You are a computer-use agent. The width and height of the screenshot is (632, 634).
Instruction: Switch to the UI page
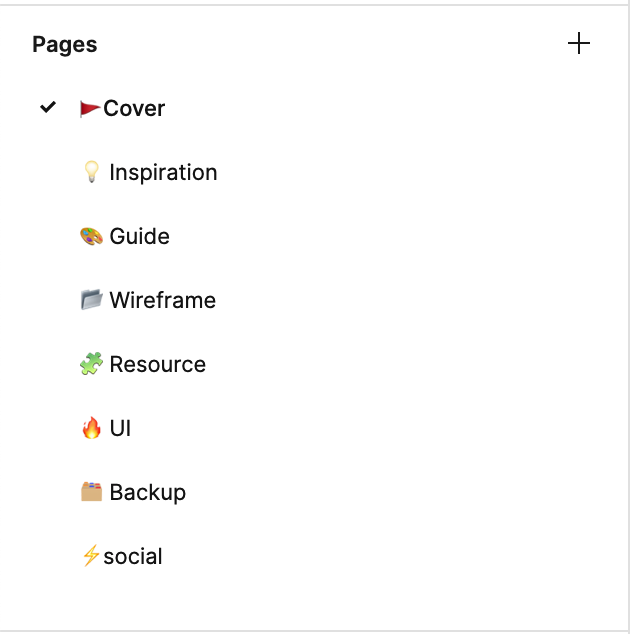click(x=120, y=428)
